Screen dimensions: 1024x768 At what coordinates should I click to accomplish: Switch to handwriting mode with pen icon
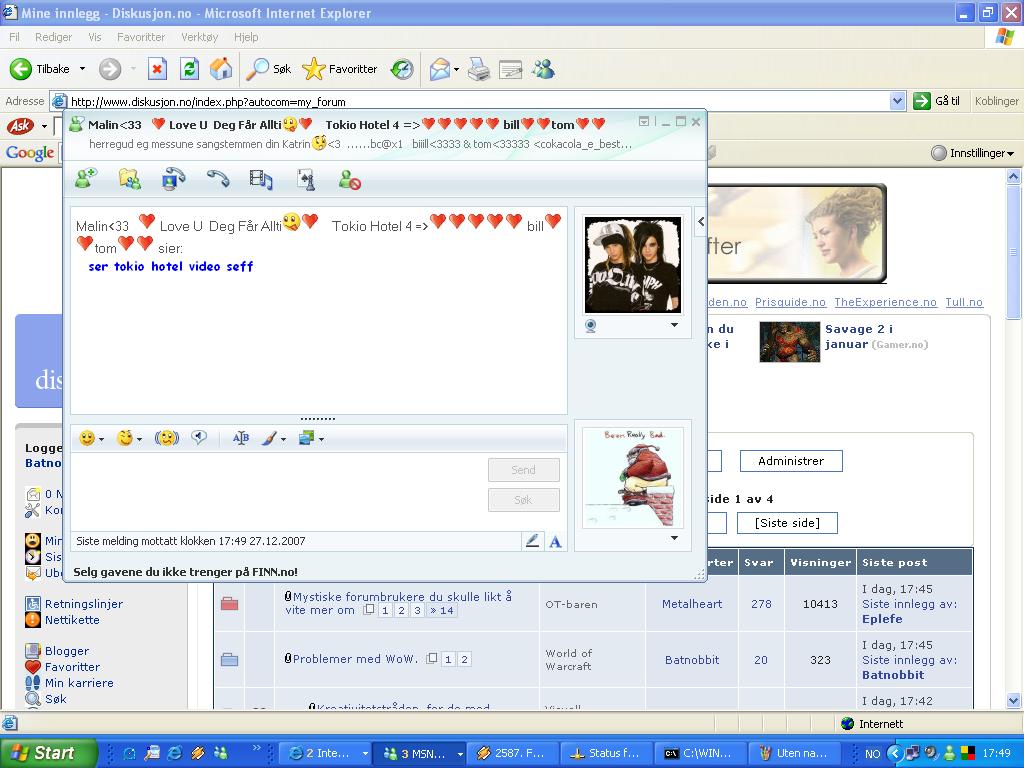(532, 541)
